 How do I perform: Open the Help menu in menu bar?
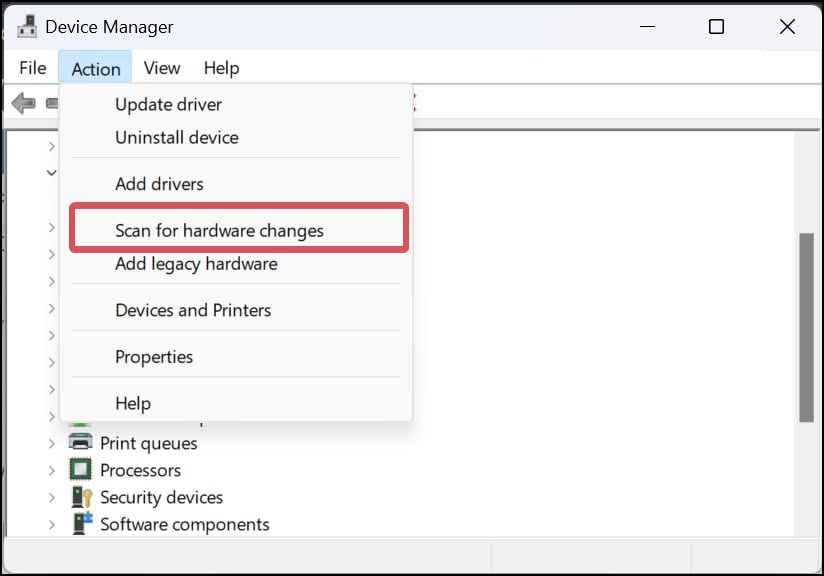pyautogui.click(x=221, y=68)
